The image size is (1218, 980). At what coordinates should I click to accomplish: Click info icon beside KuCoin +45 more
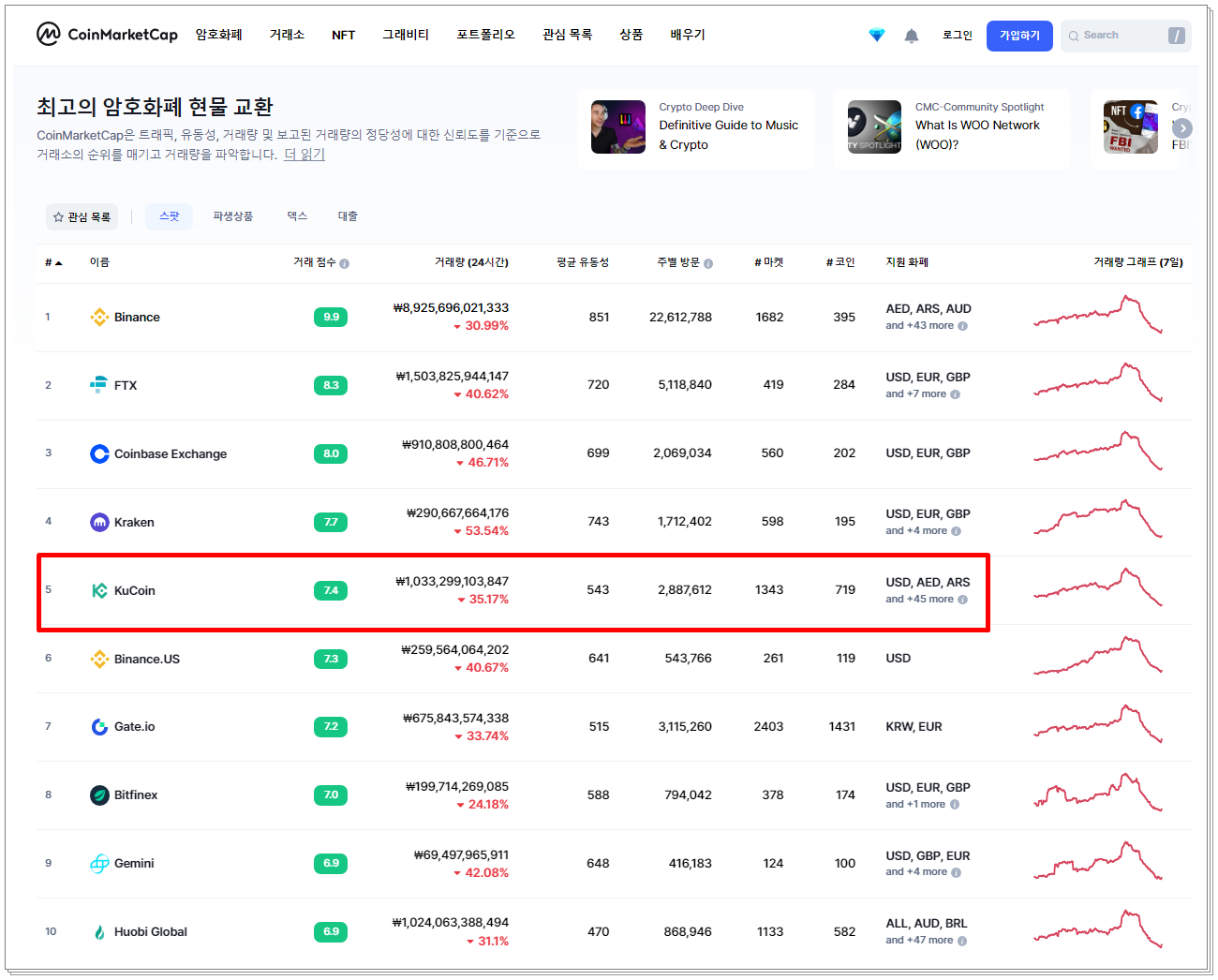click(962, 600)
